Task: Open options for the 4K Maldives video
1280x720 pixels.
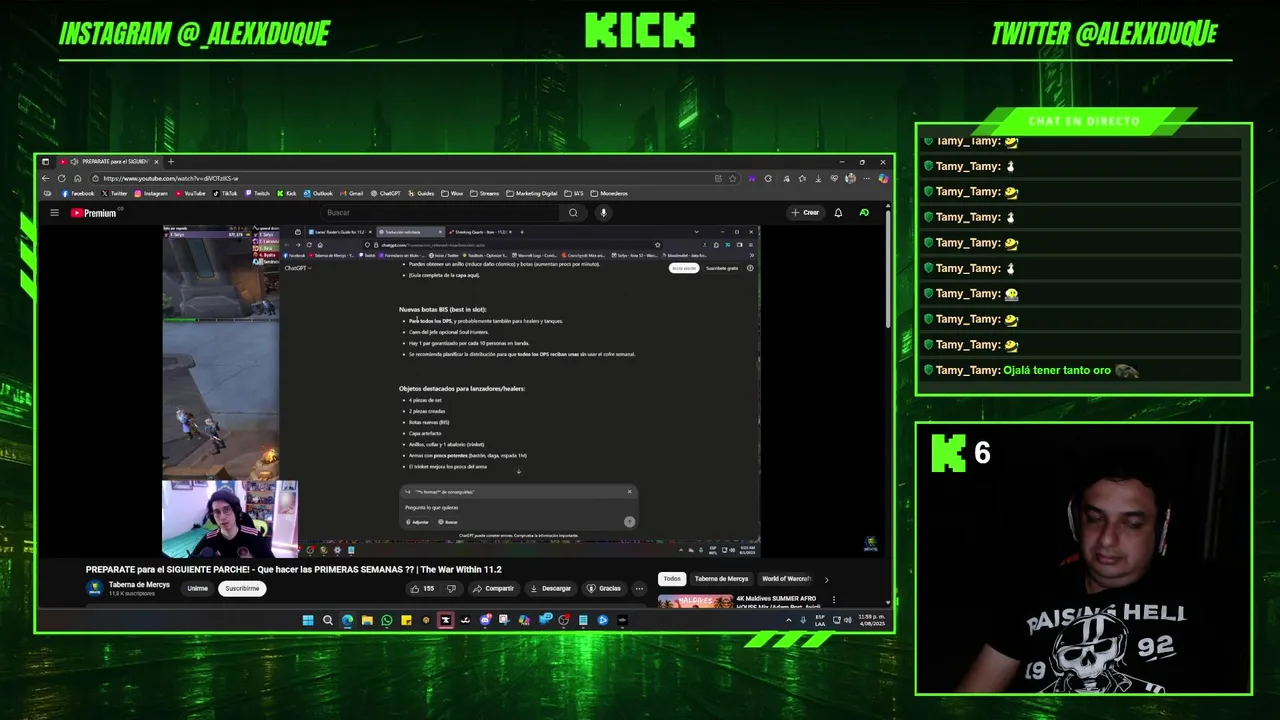Action: 834,600
